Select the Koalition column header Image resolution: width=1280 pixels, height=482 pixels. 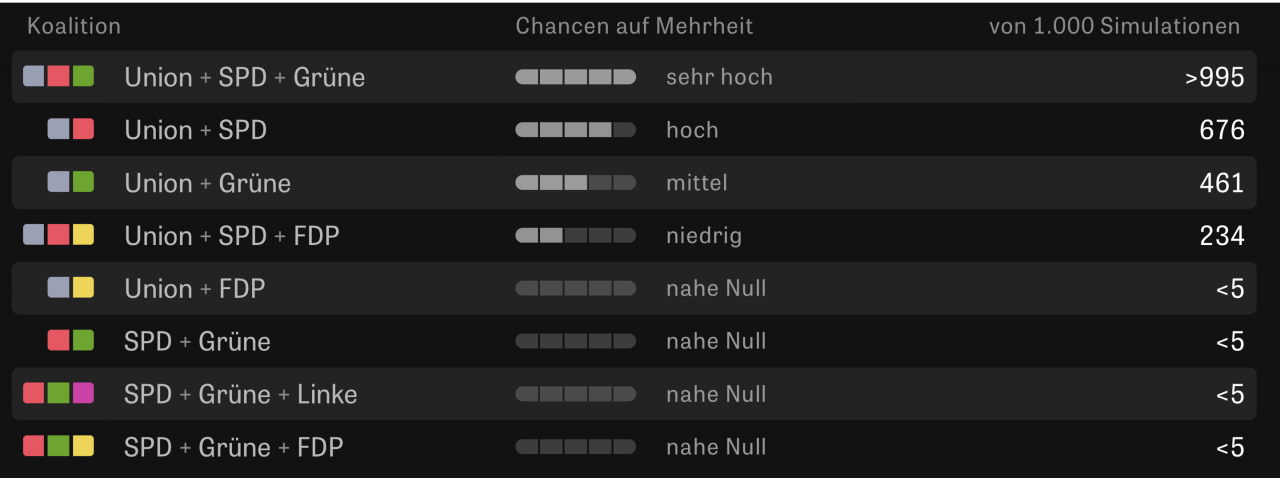74,26
